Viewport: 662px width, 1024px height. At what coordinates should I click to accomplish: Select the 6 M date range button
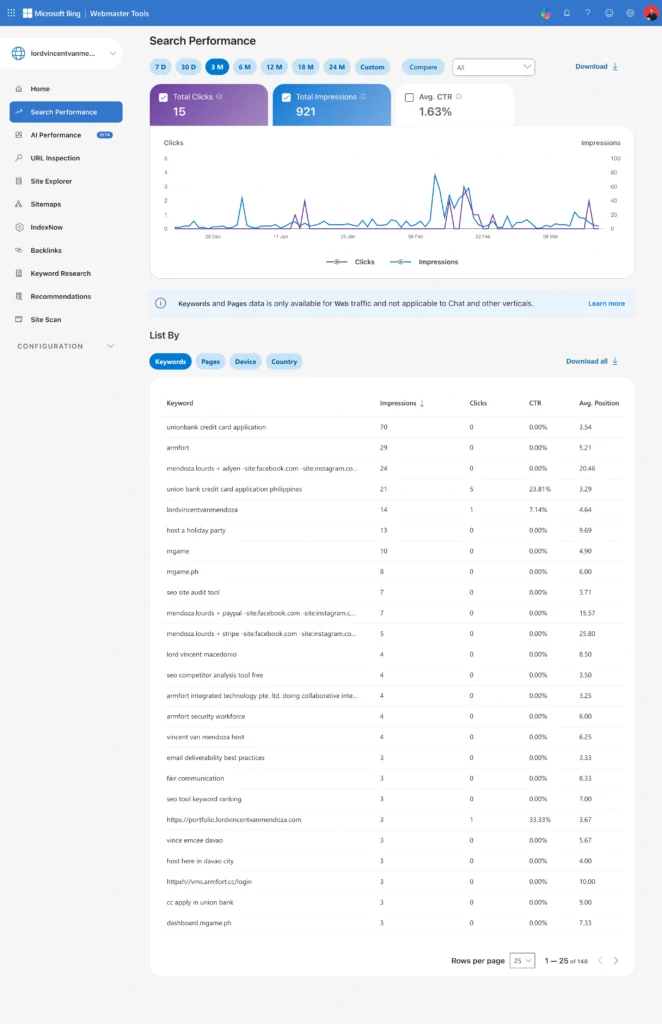tap(244, 67)
